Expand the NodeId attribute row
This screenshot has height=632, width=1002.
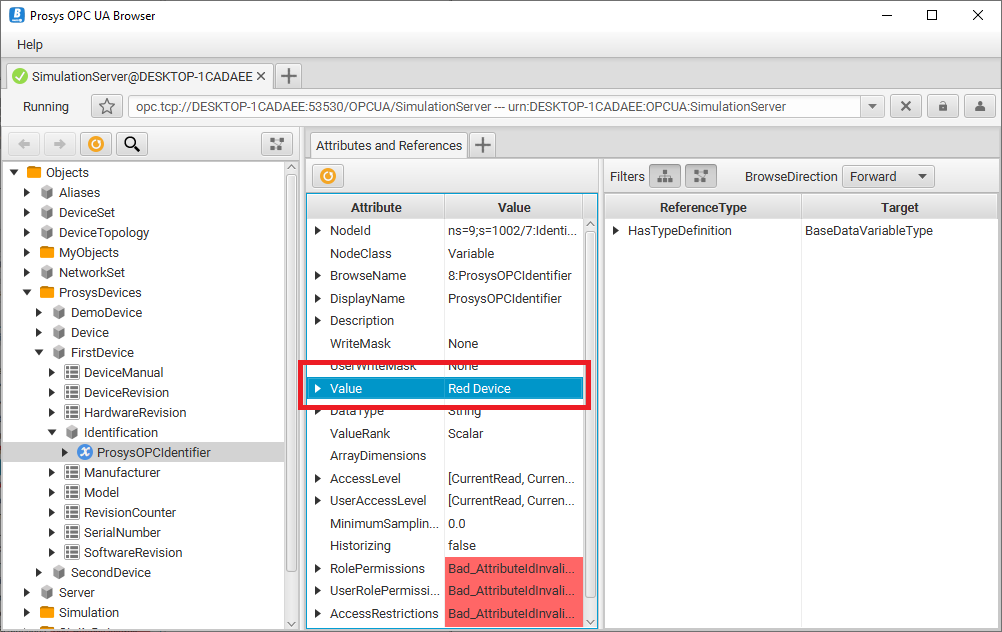318,231
